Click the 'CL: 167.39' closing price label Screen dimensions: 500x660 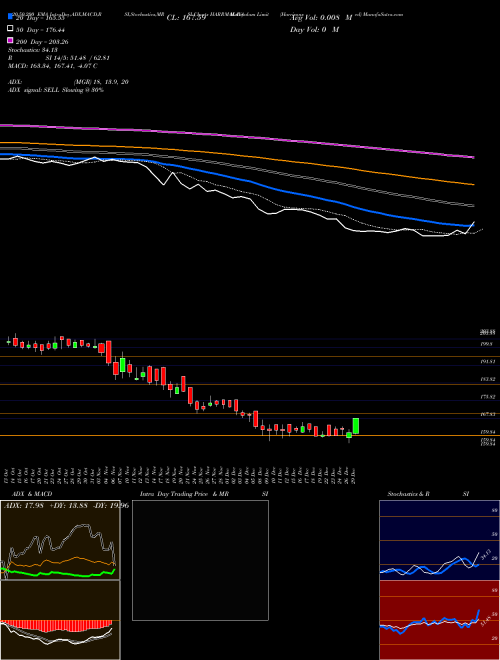pyautogui.click(x=186, y=18)
